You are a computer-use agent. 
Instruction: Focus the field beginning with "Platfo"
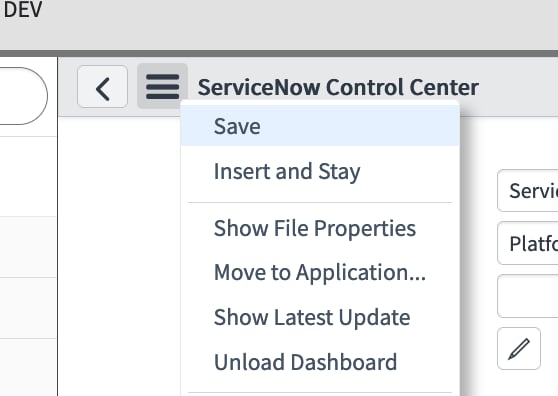click(x=528, y=243)
